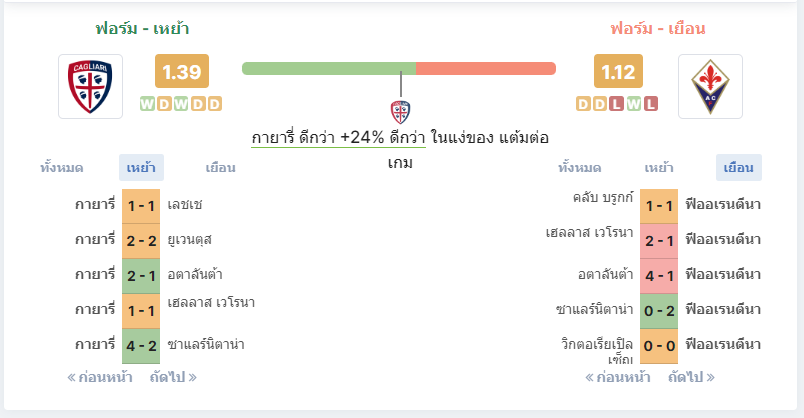This screenshot has width=804, height=418.
Task: Click green section of form comparison bar
Action: click(x=329, y=68)
